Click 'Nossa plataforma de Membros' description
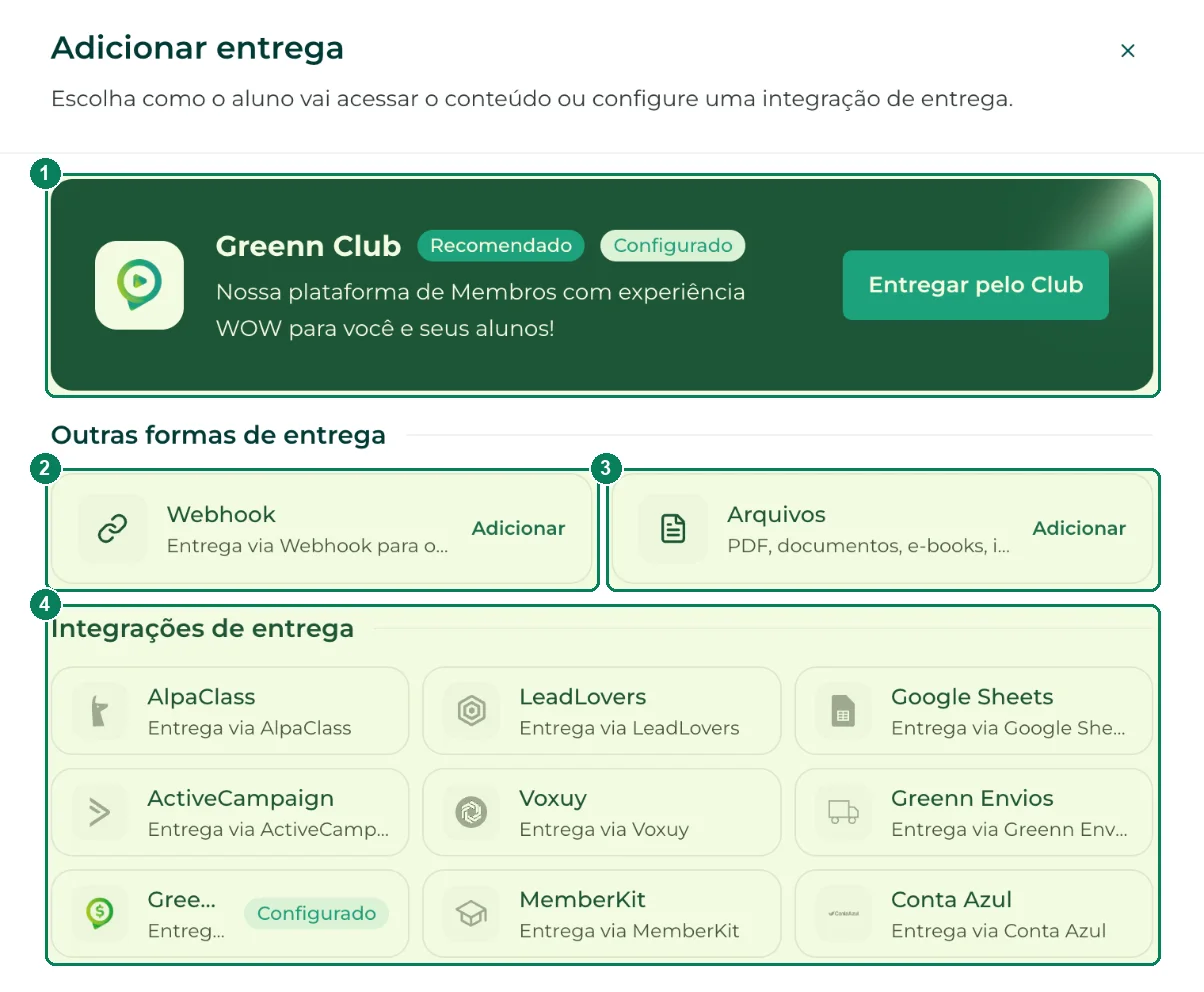This screenshot has height=992, width=1204. 480,310
